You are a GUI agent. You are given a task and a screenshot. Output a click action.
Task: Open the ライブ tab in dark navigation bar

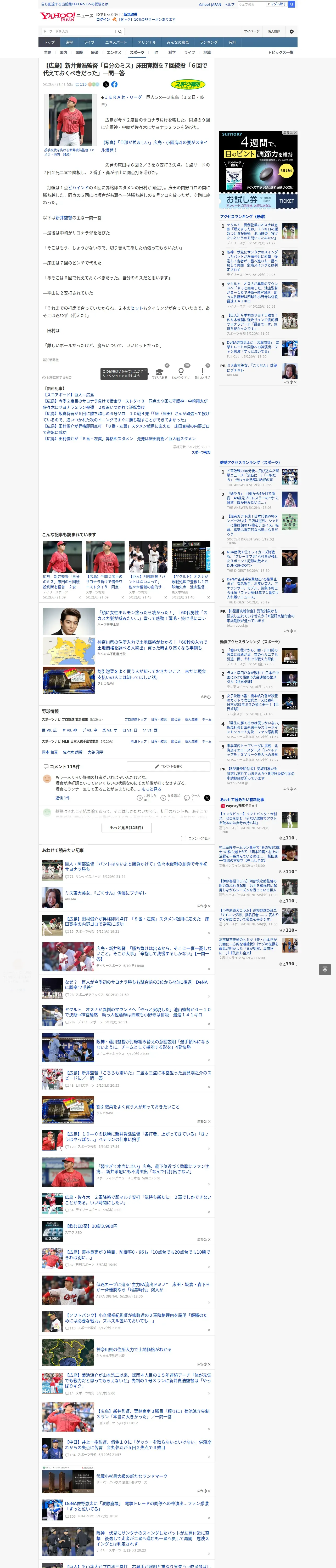[89, 43]
